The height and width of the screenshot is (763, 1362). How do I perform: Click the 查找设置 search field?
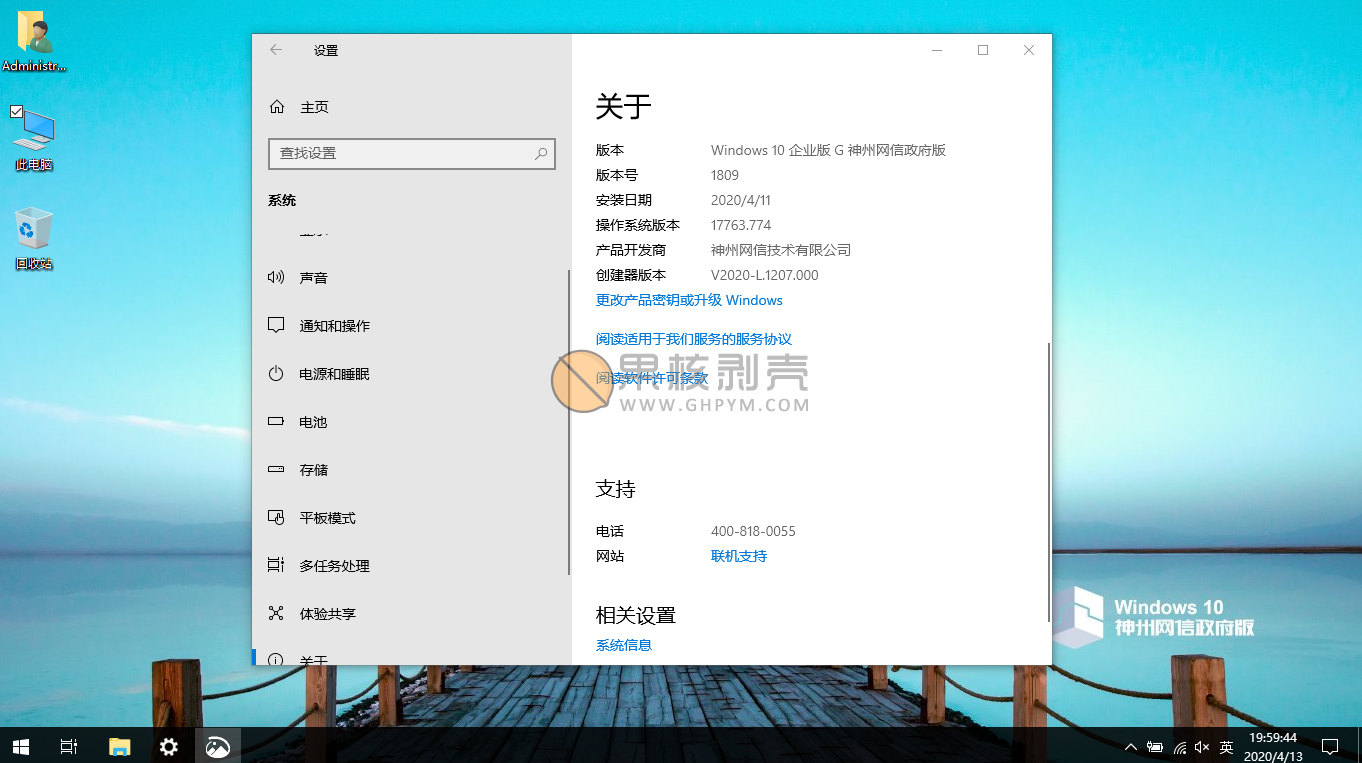click(400, 153)
